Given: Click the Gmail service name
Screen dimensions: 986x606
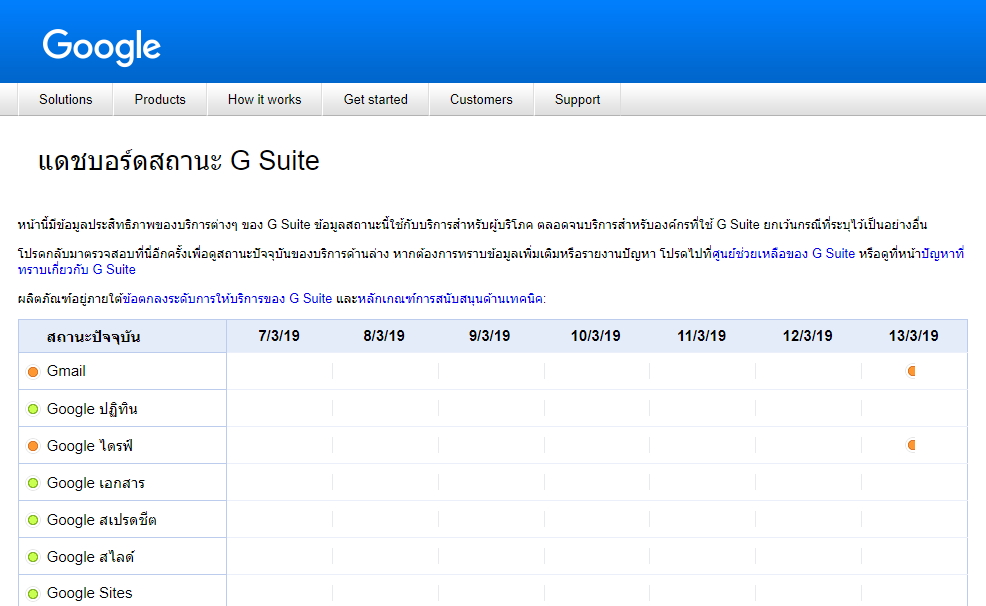Looking at the screenshot, I should (66, 371).
